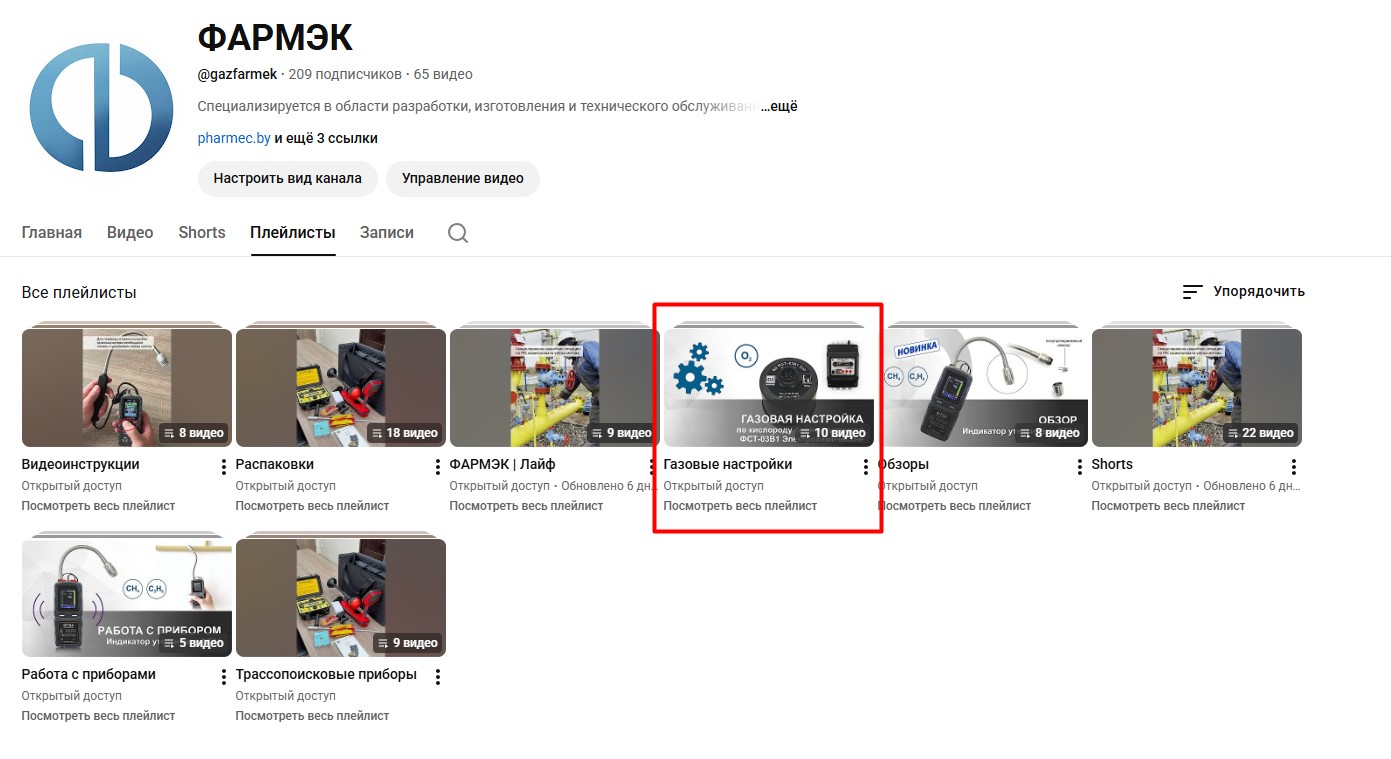Click 'Посмотреть весь плейлист' under Обзоры
This screenshot has height=759, width=1391.
(x=954, y=506)
